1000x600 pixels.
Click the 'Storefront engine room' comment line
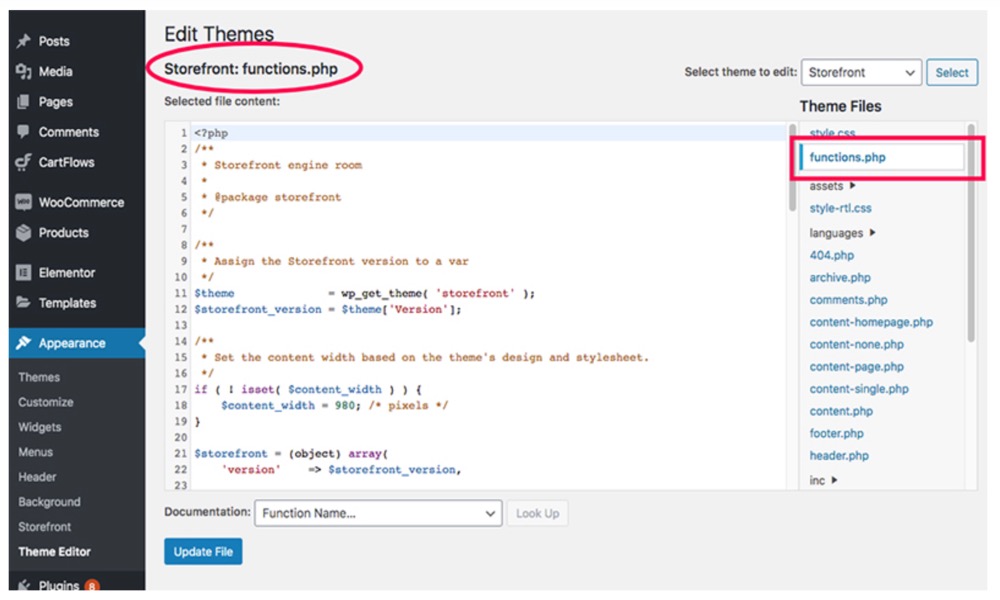pos(281,165)
